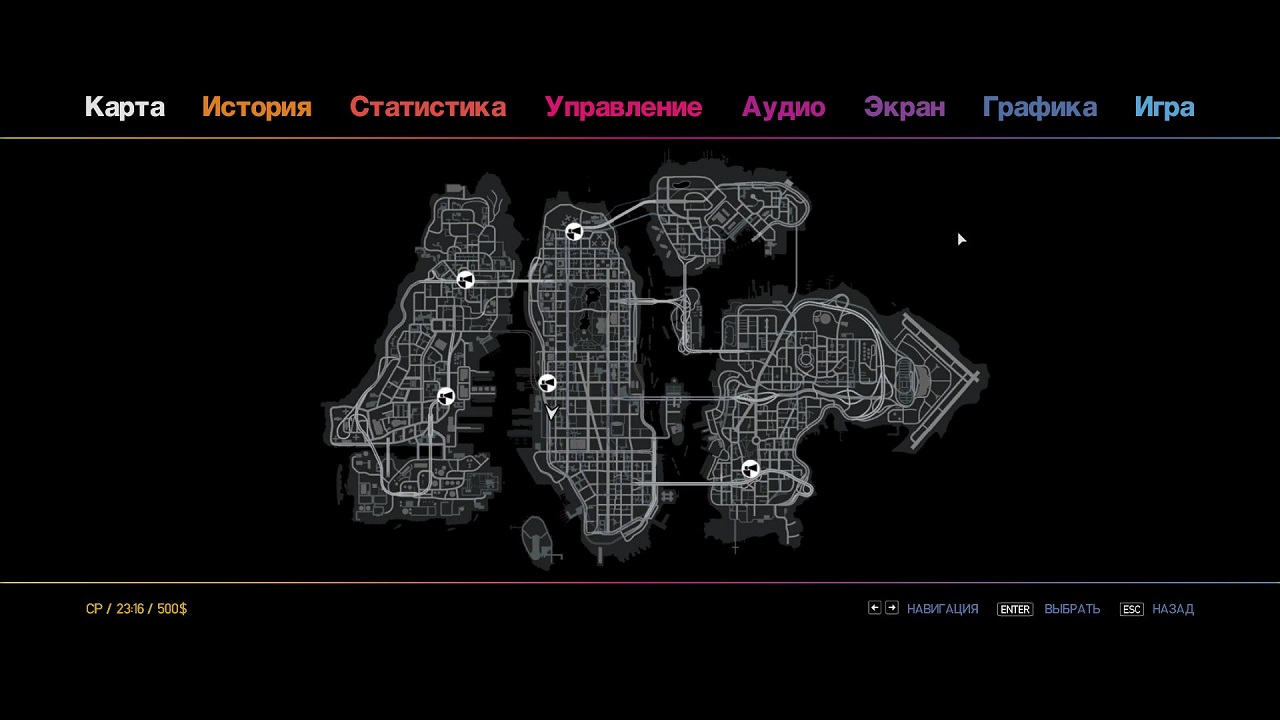Image resolution: width=1280 pixels, height=720 pixels.
Task: Click the ENTER key icon
Action: click(x=1014, y=609)
